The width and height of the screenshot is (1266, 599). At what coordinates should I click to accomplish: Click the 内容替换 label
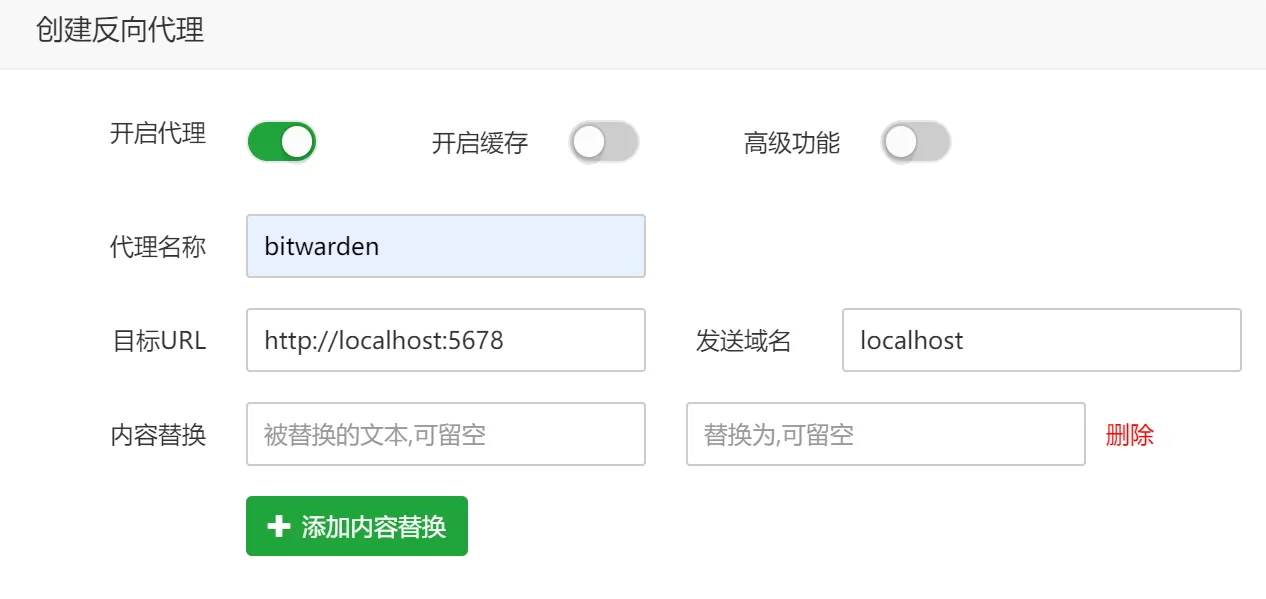158,435
